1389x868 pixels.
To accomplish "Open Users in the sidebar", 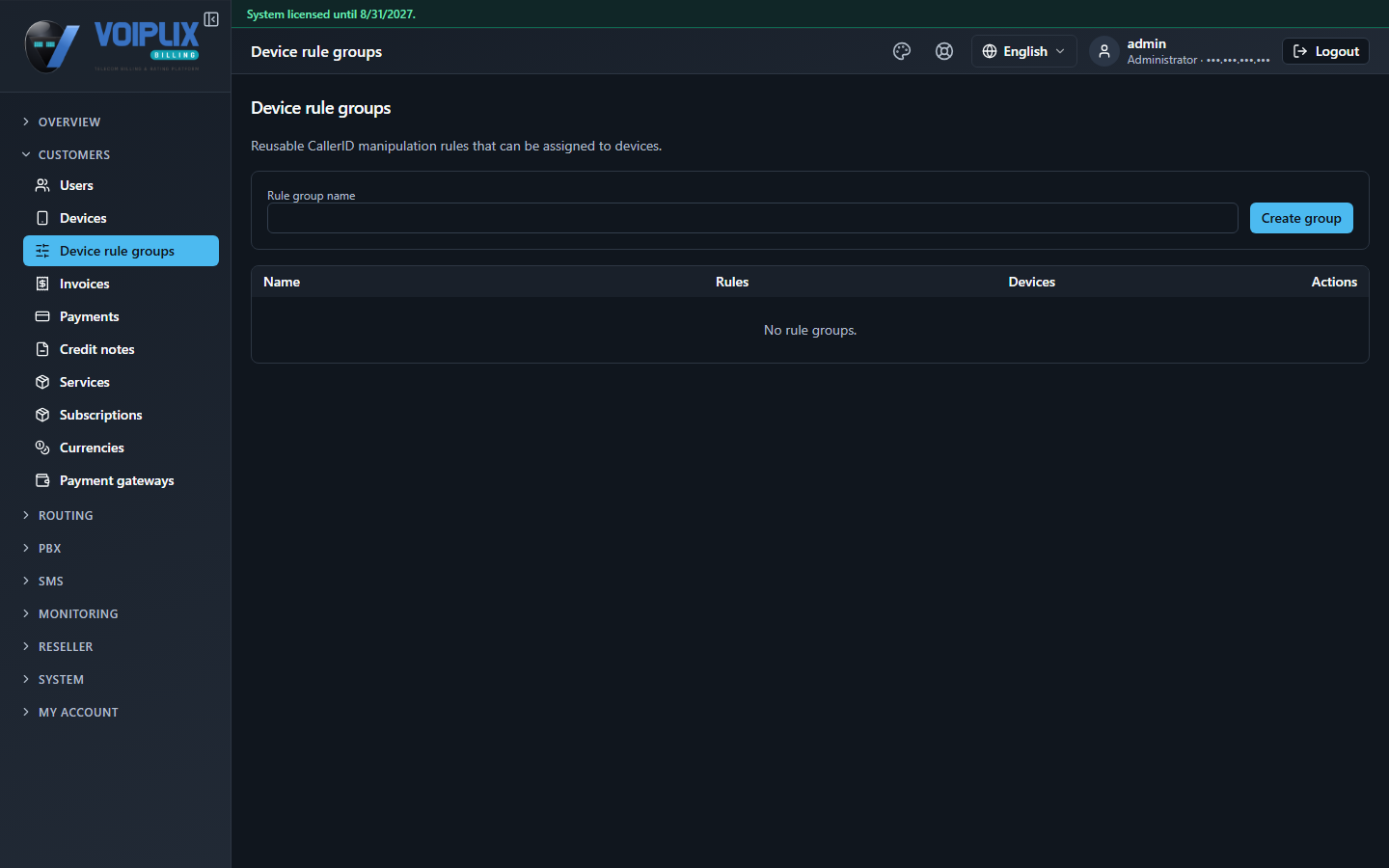I will tap(121, 185).
